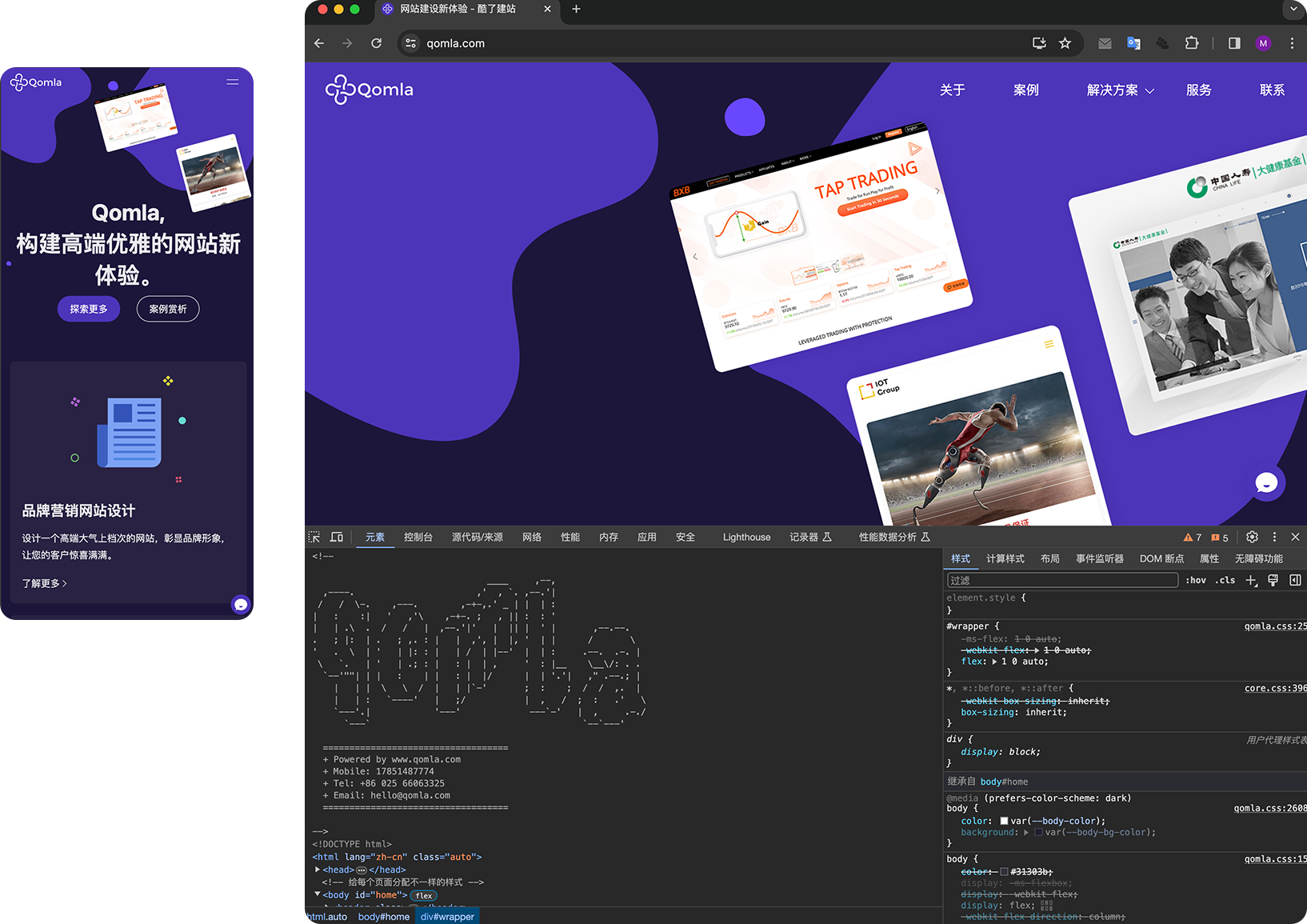Select the 计算样式 styles sub-tab
1307x924 pixels.
(x=1005, y=558)
